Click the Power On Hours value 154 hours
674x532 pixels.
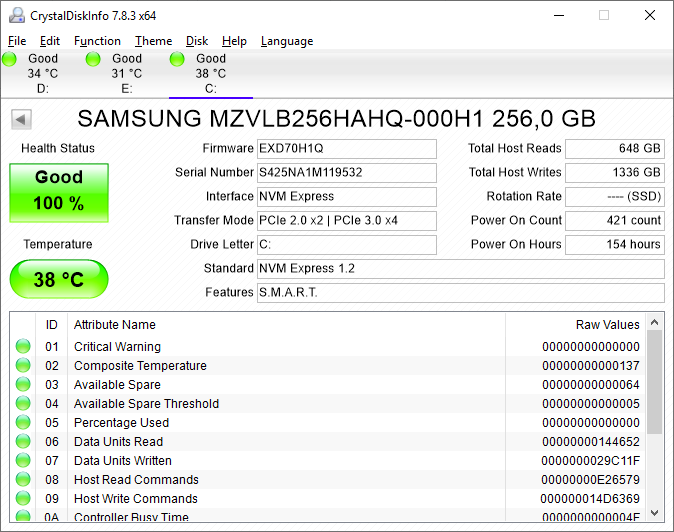pos(615,245)
